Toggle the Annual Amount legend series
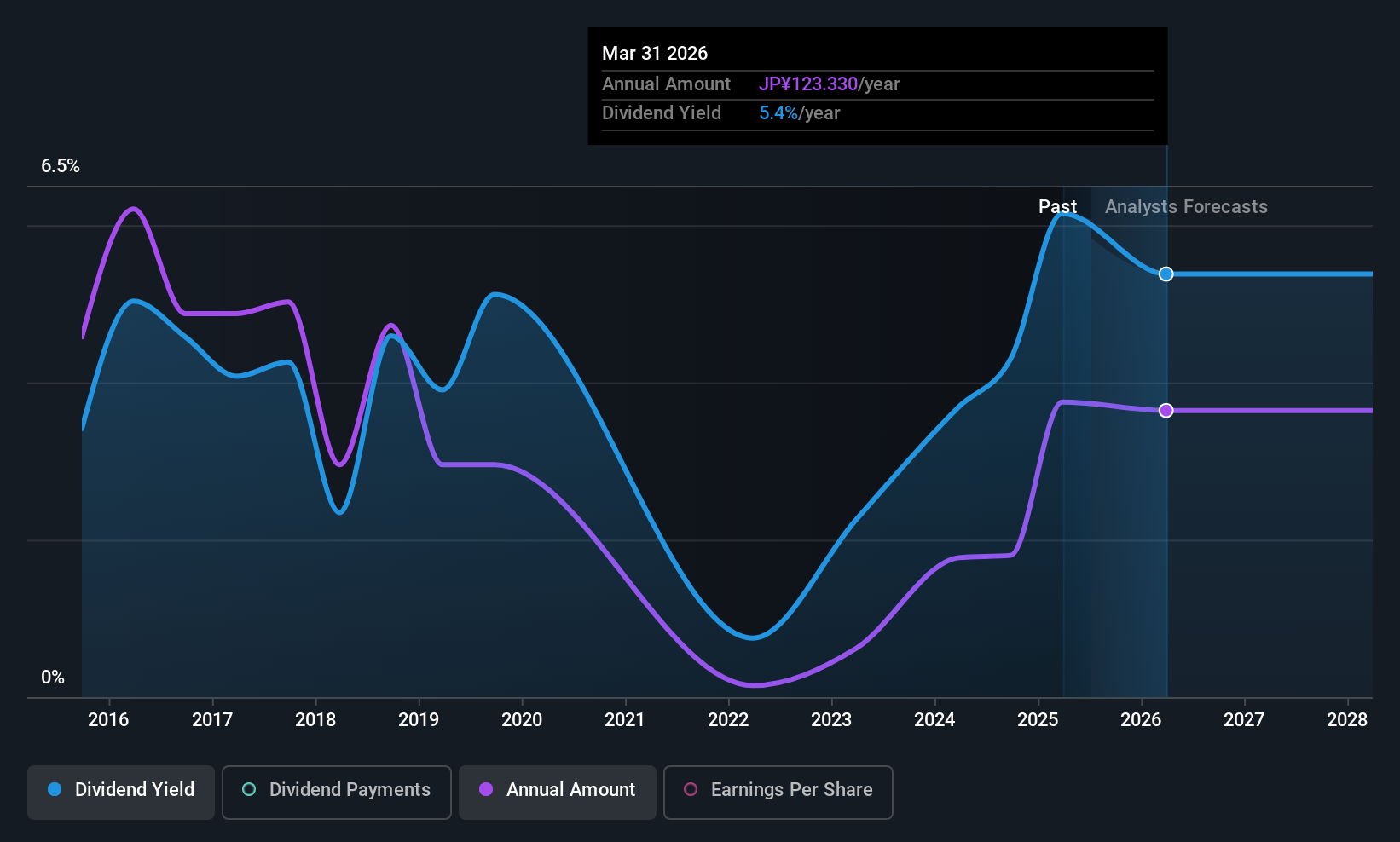Viewport: 1400px width, 842px height. [x=558, y=793]
